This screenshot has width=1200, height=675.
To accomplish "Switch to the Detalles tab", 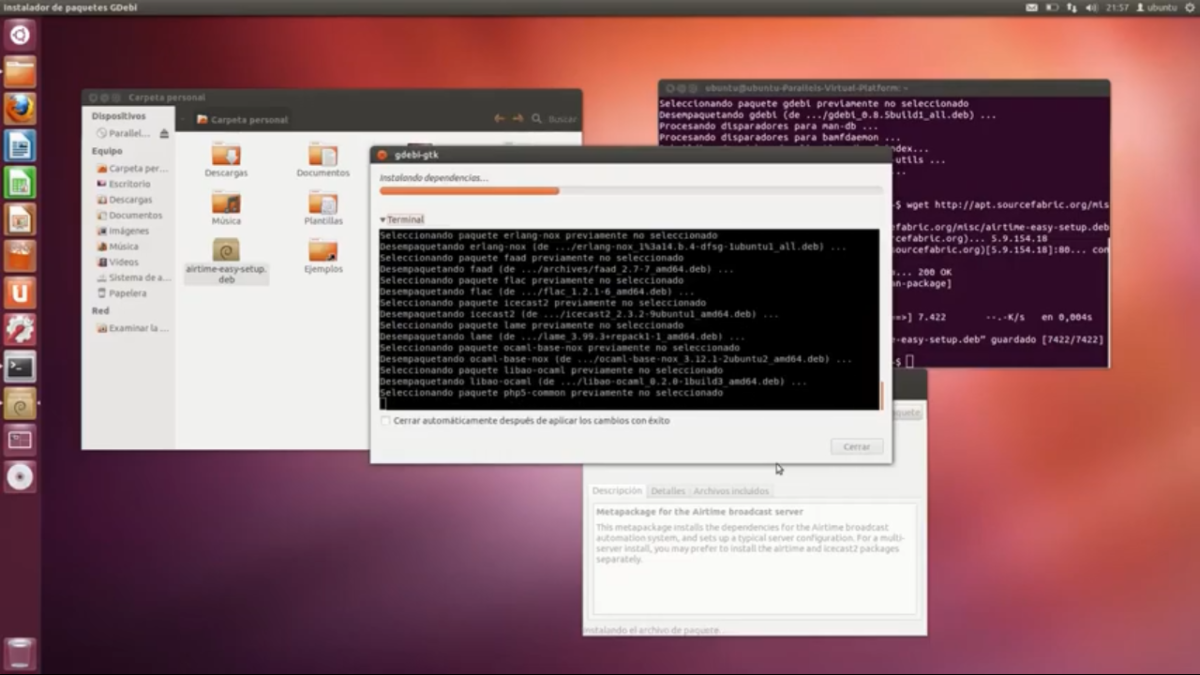I will [x=668, y=491].
